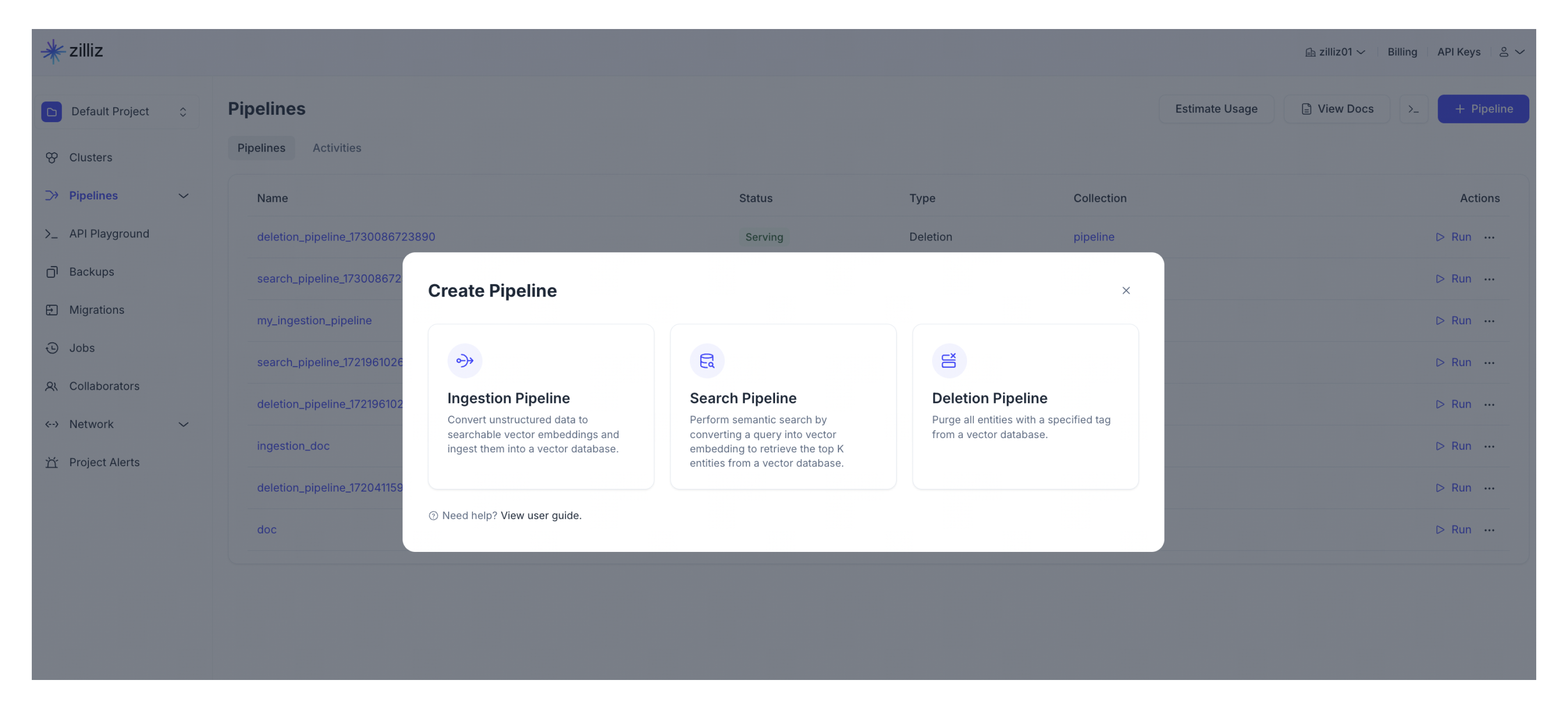1568x709 pixels.
Task: Select the Pipelines tab
Action: click(261, 148)
